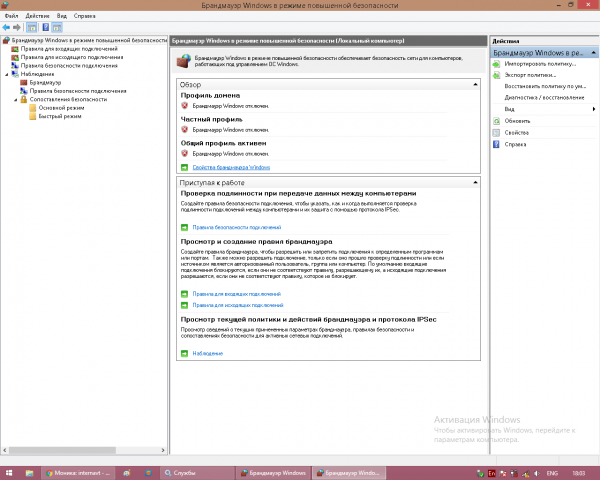Click the console tree horizontal scrollbar thumb

(62, 450)
